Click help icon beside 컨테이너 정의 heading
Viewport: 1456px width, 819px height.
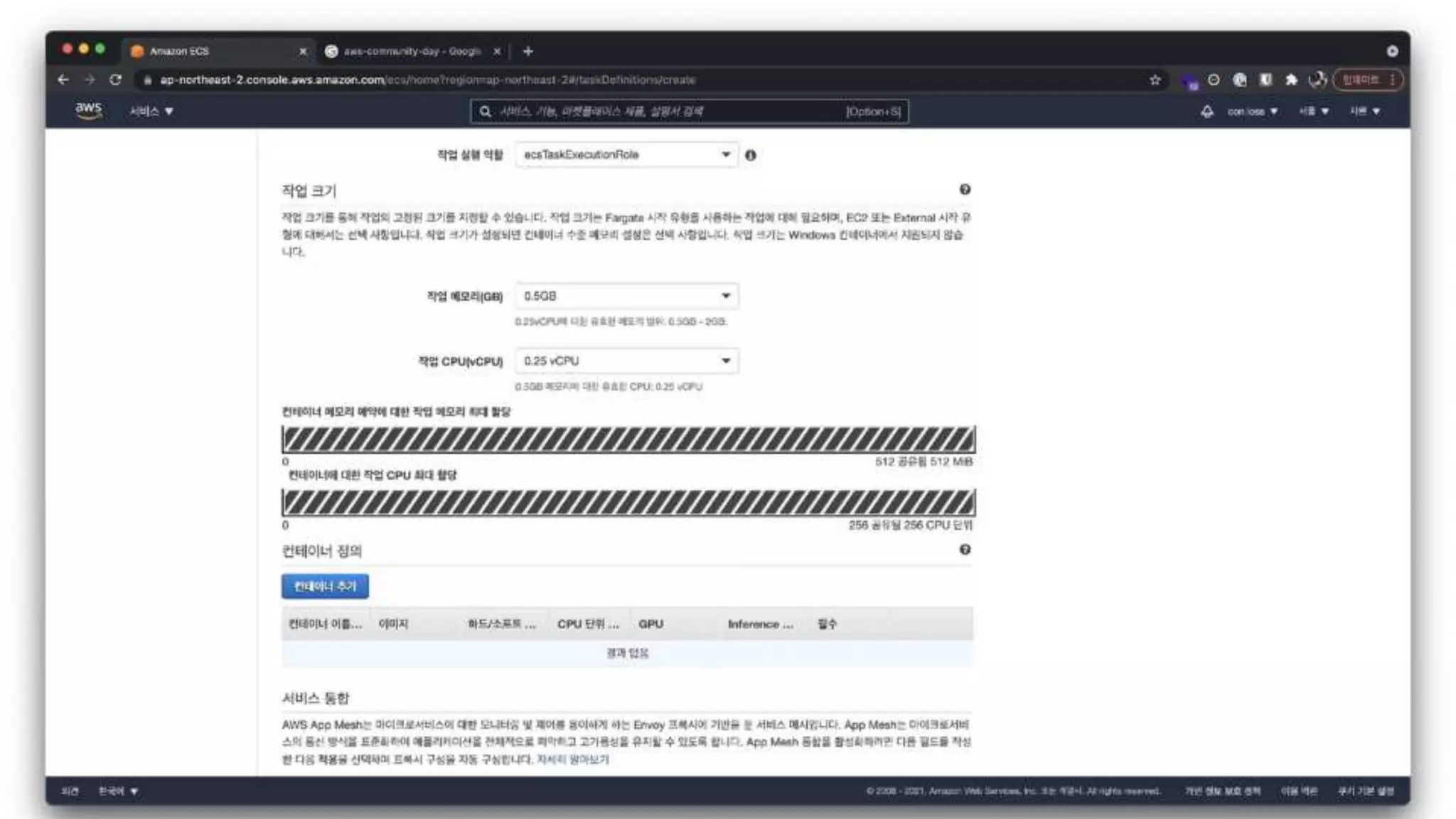(965, 550)
